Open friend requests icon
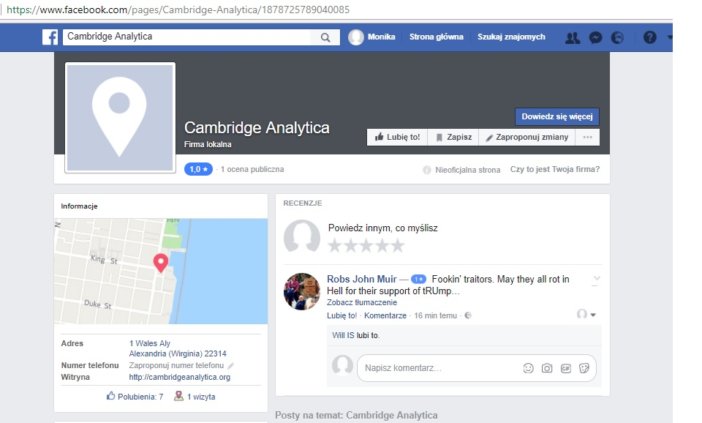702x423 pixels. click(x=572, y=38)
